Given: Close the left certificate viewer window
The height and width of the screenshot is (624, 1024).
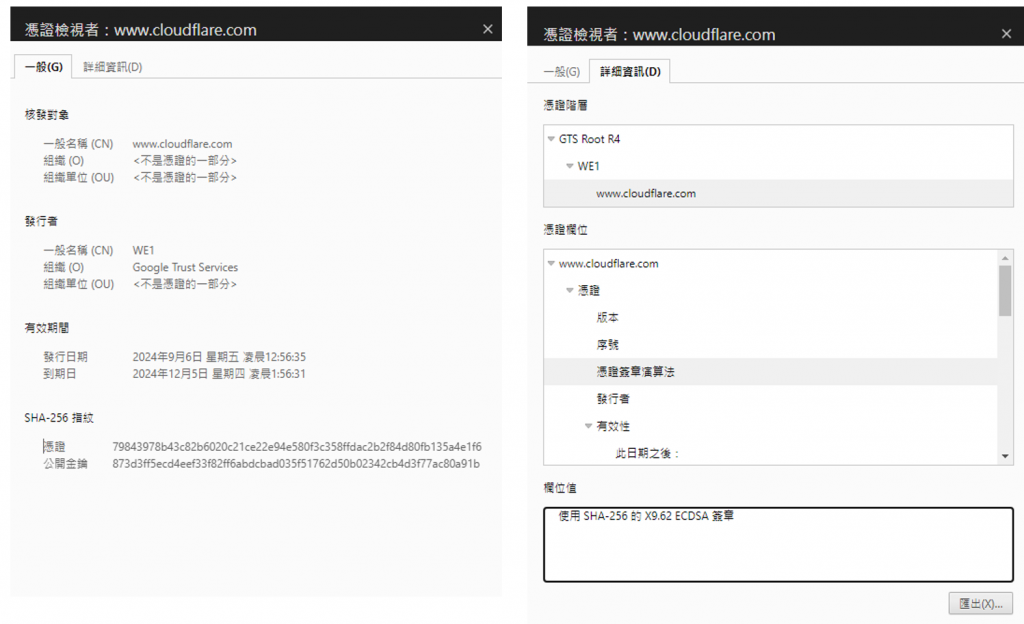Looking at the screenshot, I should click(x=487, y=29).
